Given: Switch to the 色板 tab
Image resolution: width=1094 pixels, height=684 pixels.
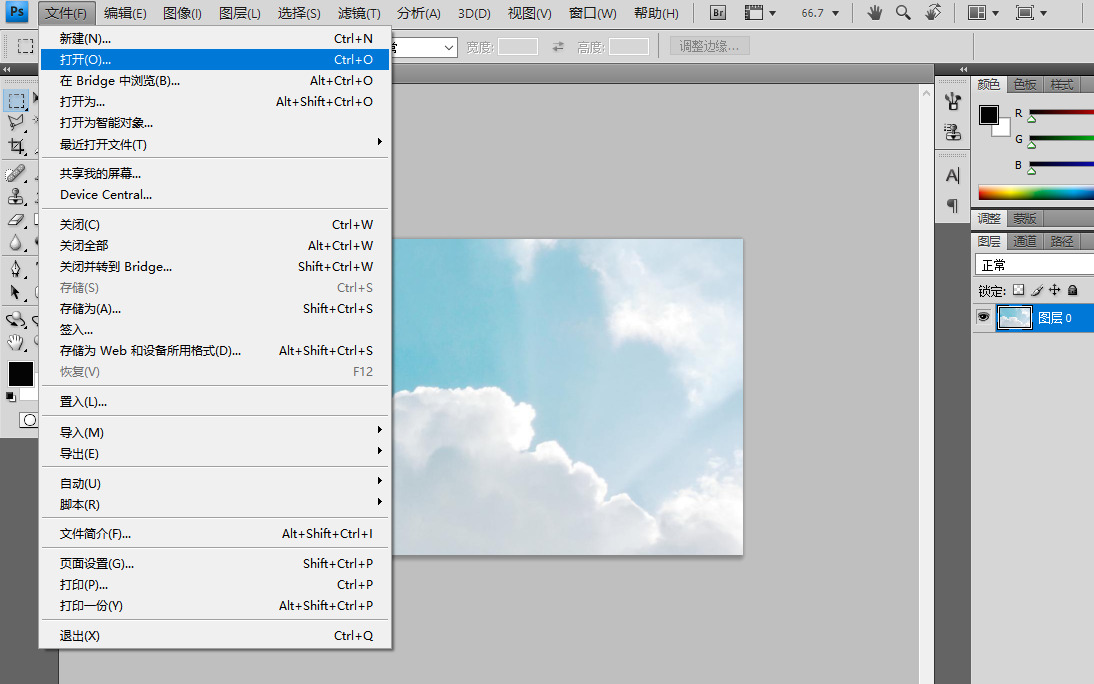Looking at the screenshot, I should (1025, 84).
